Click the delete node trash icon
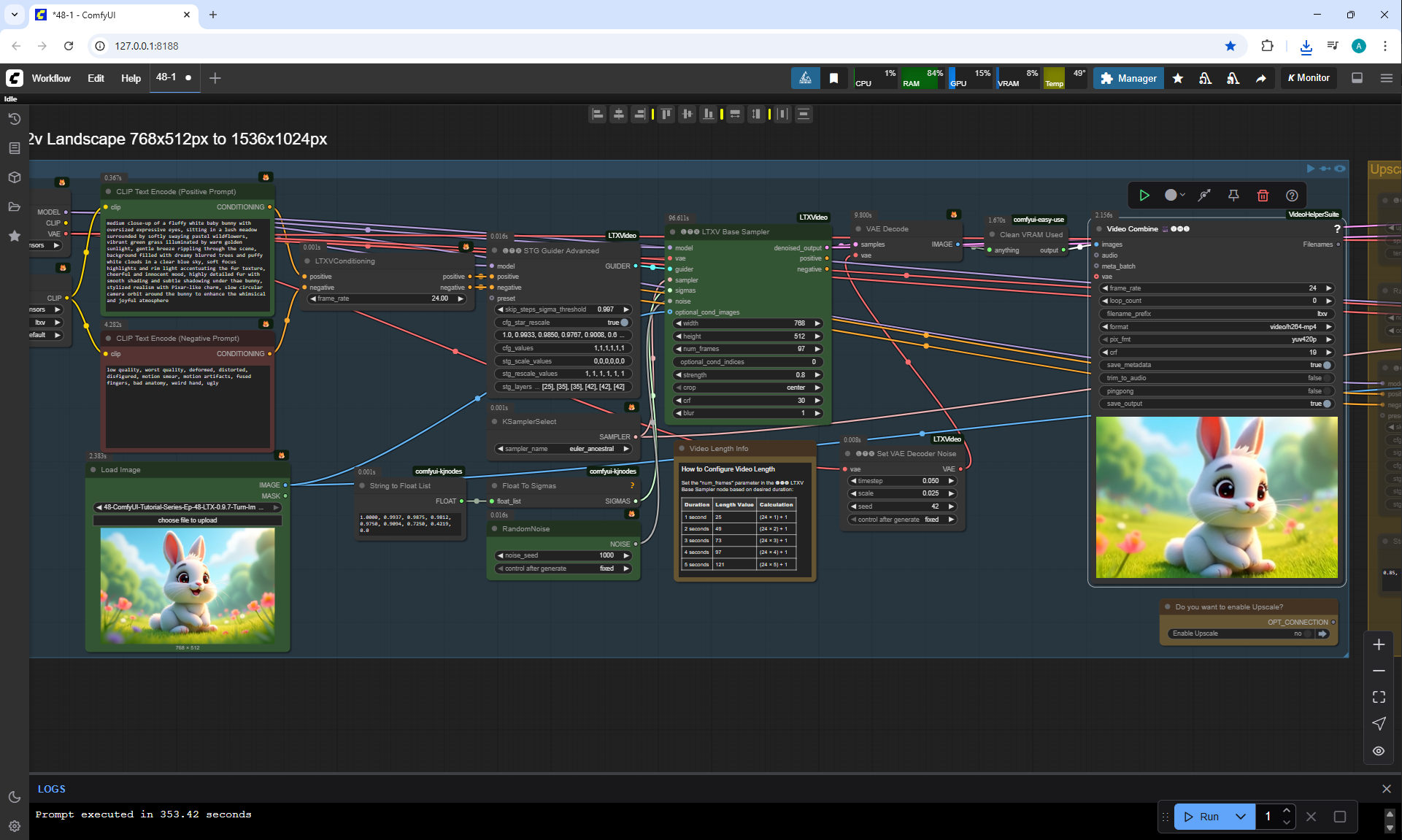This screenshot has height=840, width=1402. click(x=1263, y=196)
